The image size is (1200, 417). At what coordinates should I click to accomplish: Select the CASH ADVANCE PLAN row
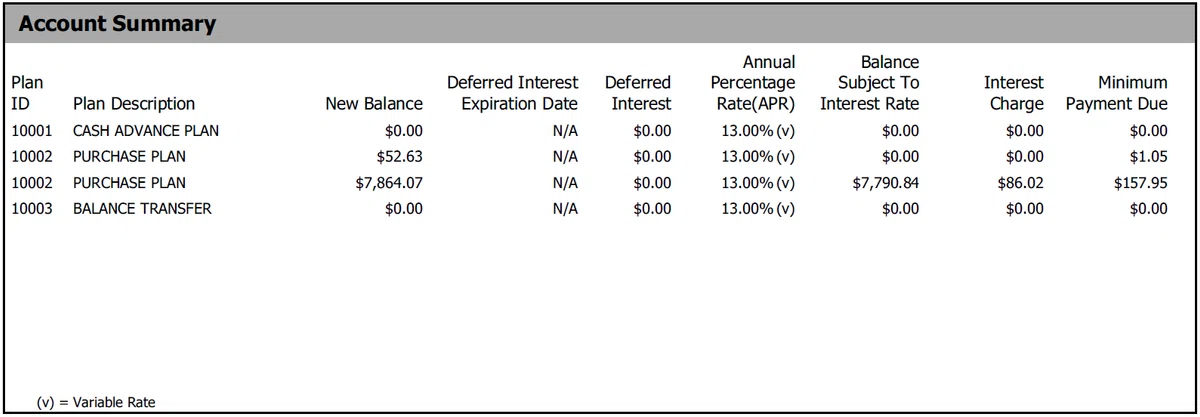point(589,130)
